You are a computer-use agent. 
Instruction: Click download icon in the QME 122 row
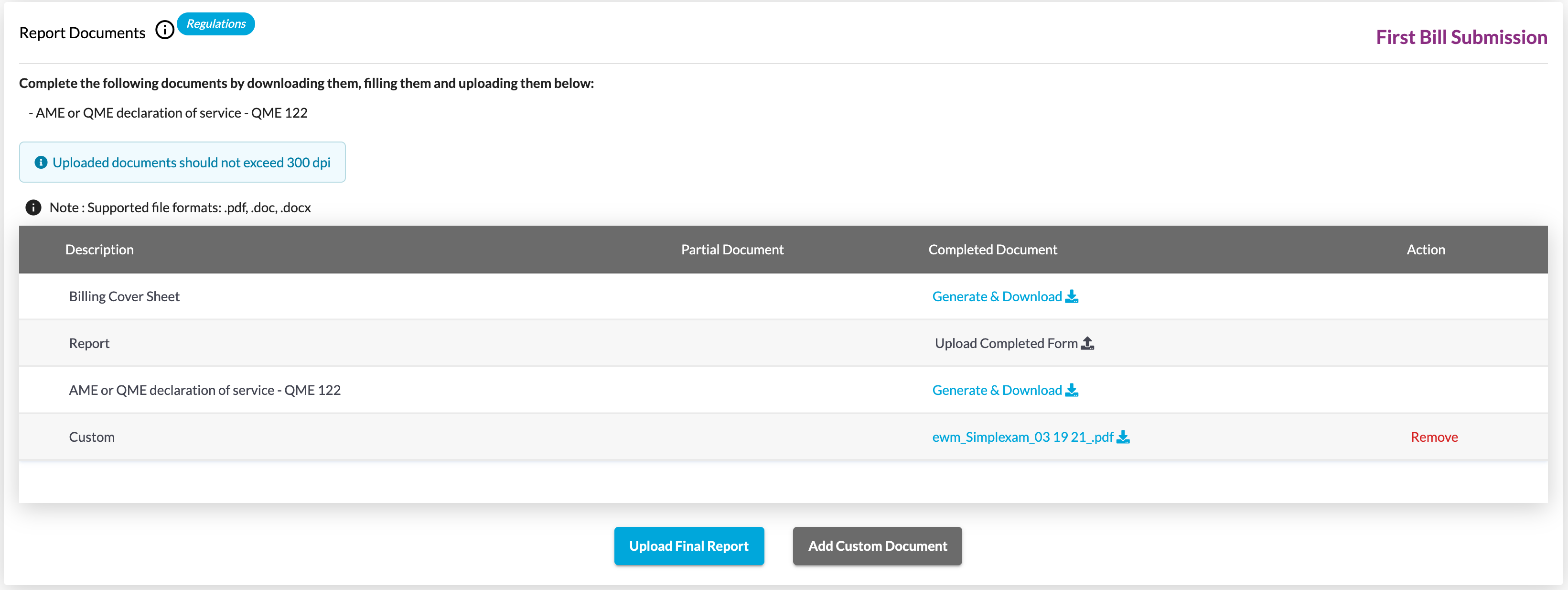click(1071, 390)
